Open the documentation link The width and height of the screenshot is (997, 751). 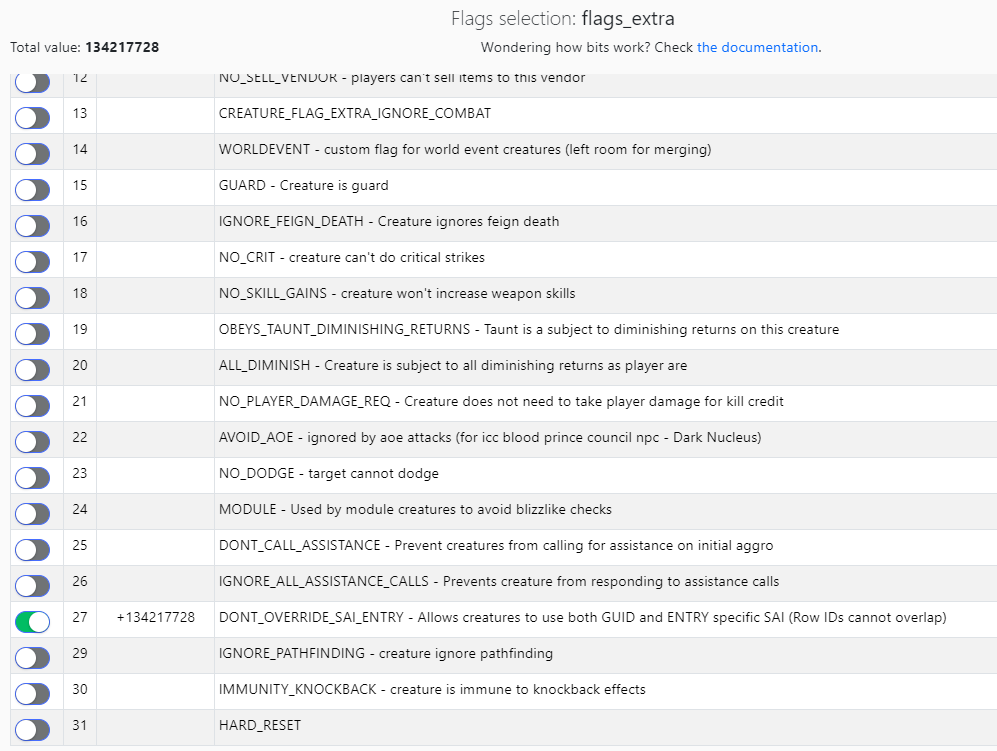click(757, 47)
